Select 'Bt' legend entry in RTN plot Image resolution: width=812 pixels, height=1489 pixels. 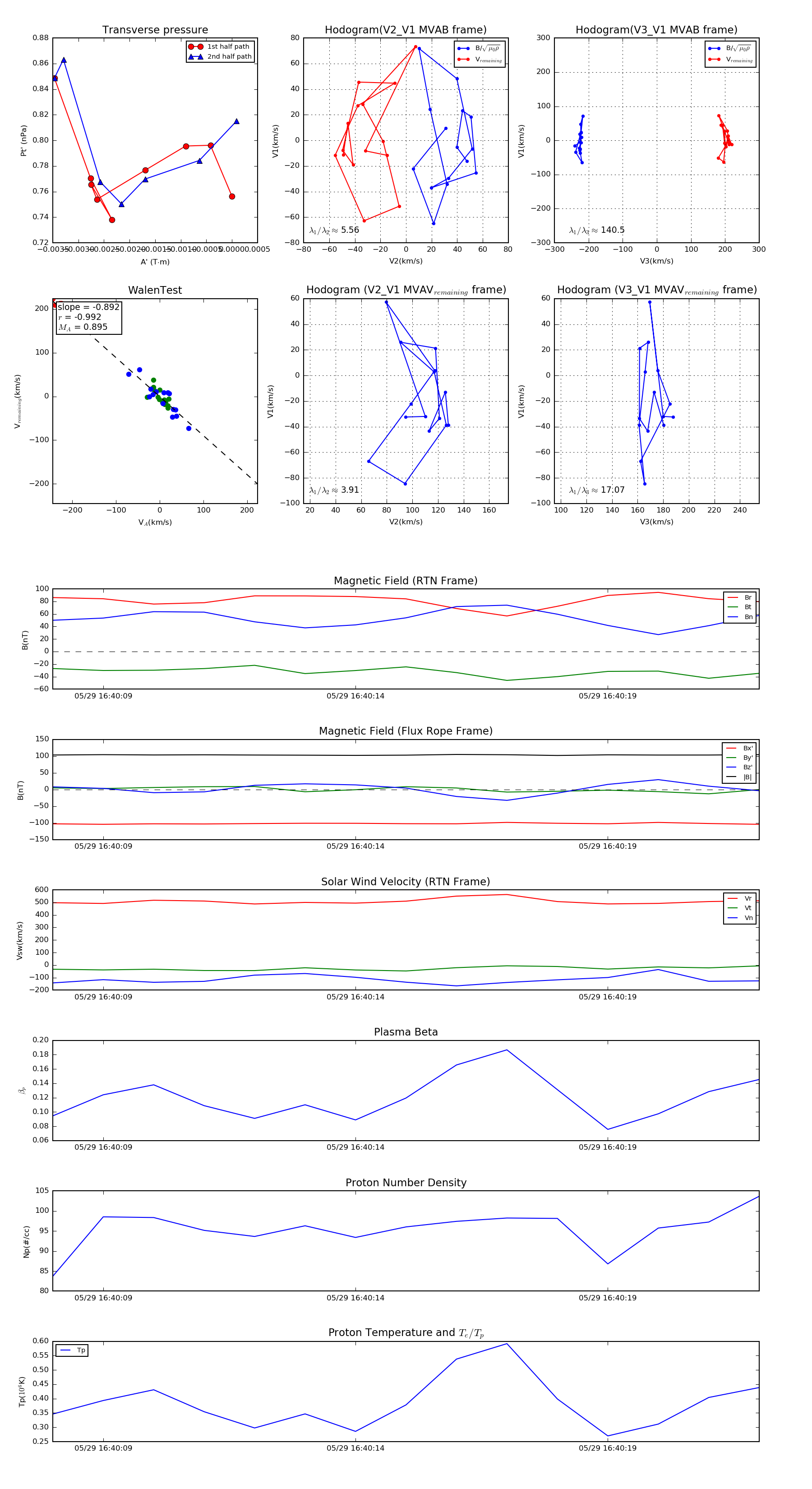click(x=740, y=607)
